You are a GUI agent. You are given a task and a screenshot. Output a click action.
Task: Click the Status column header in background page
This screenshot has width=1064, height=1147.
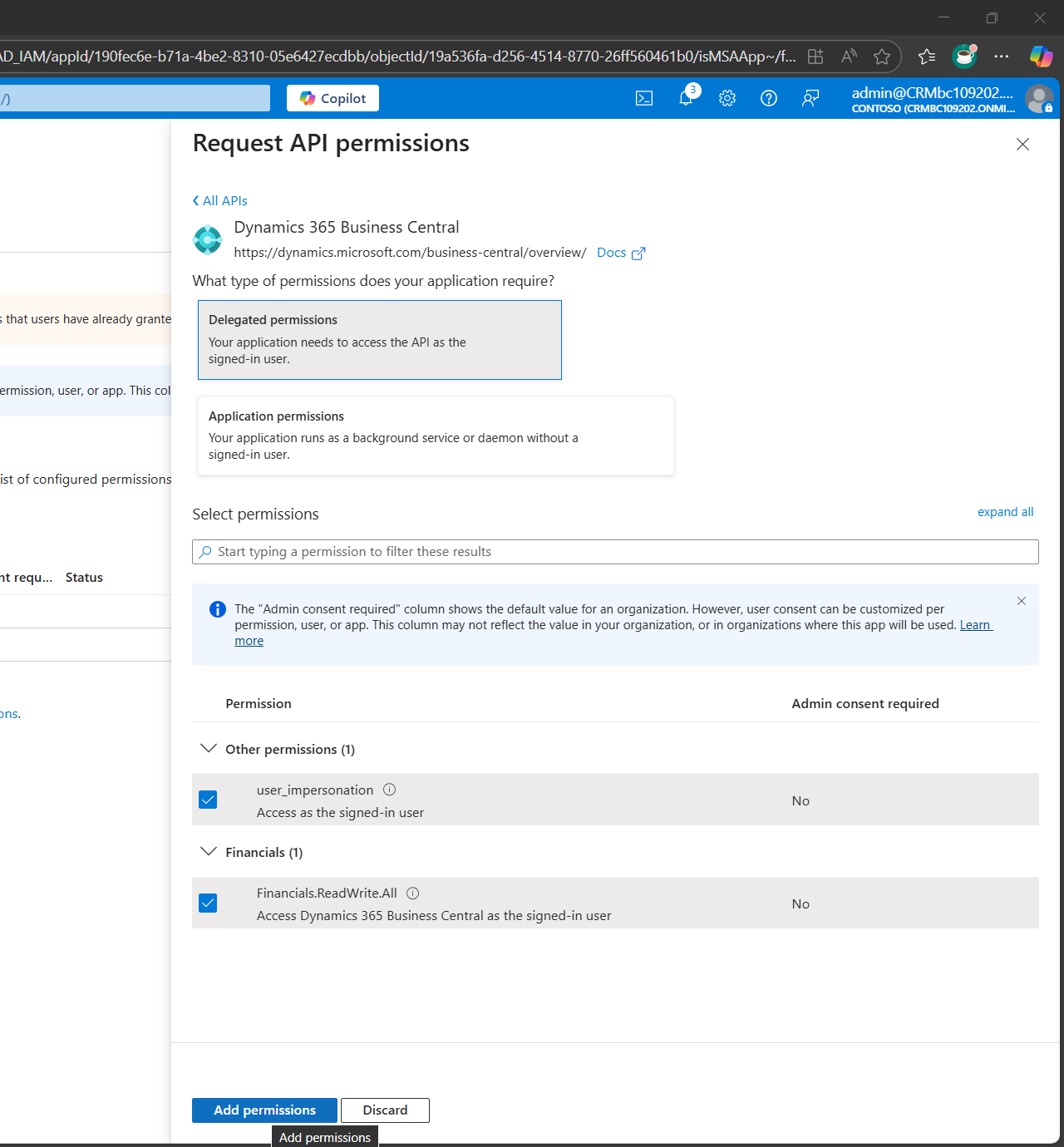pyautogui.click(x=84, y=578)
